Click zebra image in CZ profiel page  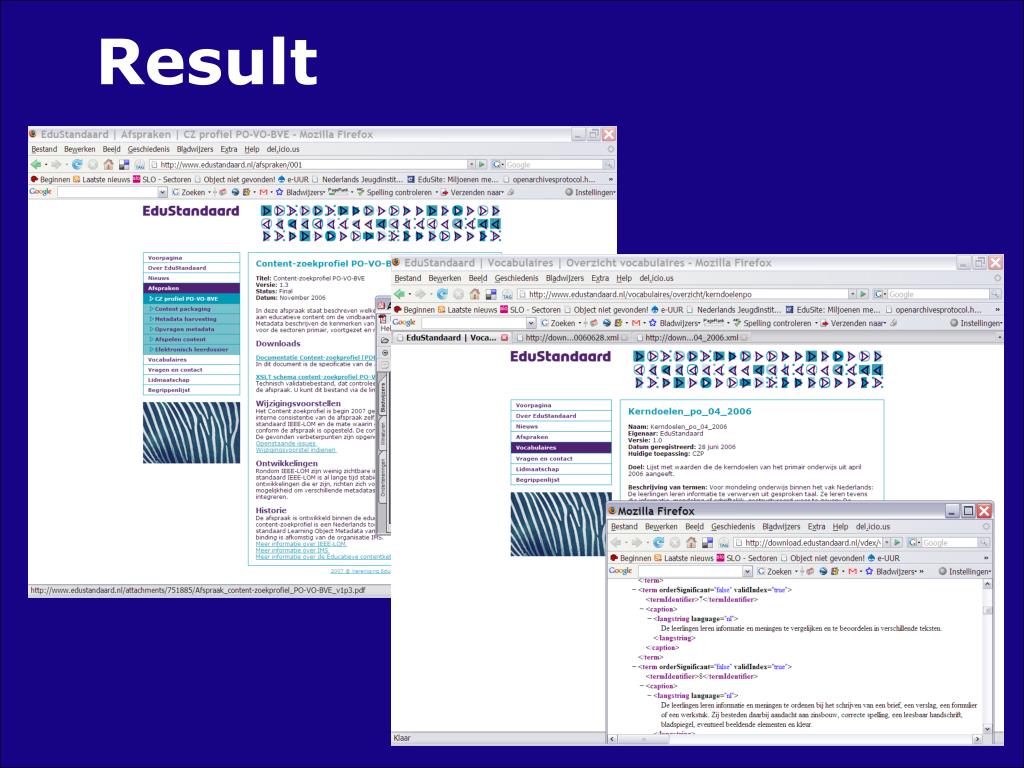coord(191,432)
